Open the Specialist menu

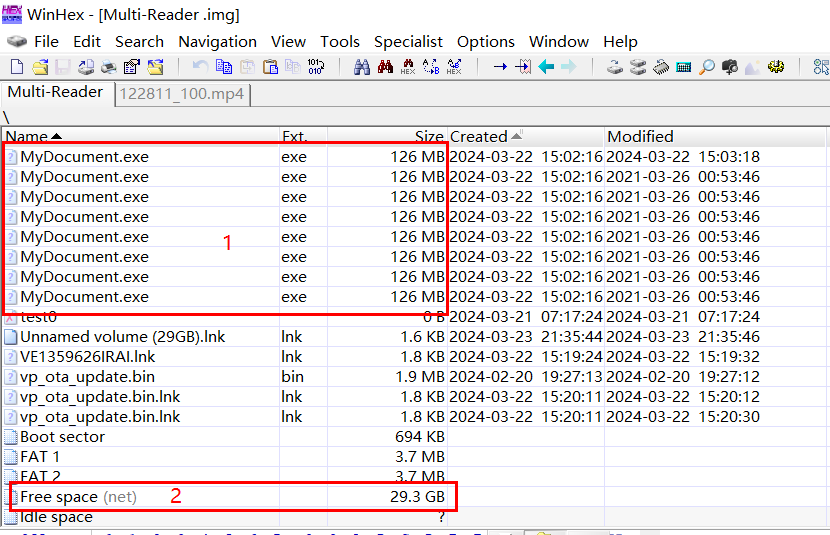tap(408, 42)
